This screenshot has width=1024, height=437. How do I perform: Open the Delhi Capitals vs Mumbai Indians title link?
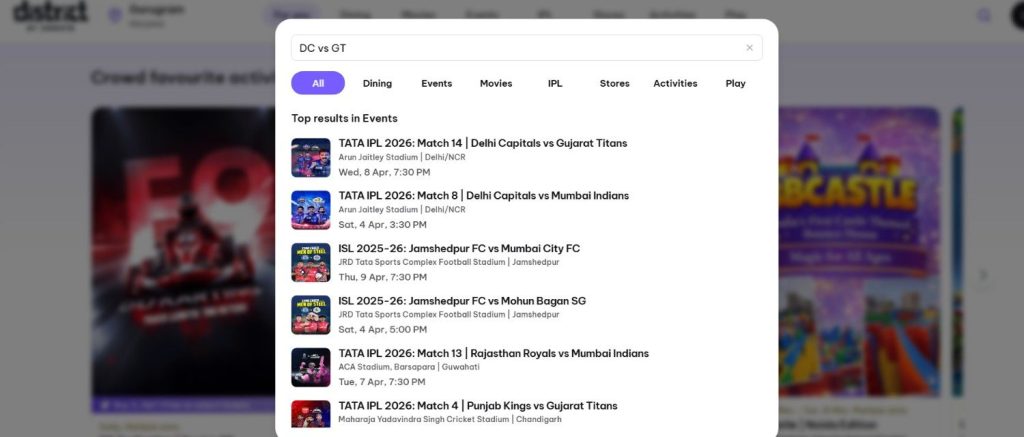click(x=483, y=195)
